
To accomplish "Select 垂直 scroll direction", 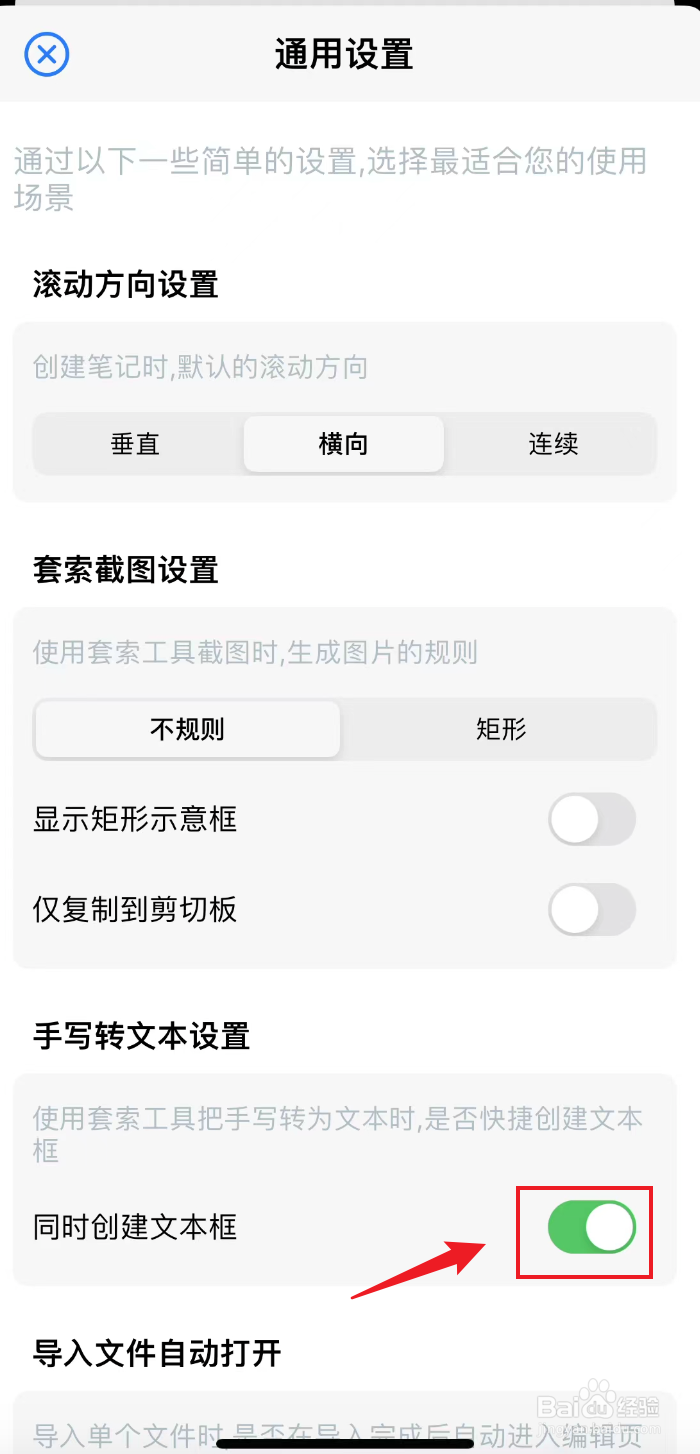I will 135,444.
